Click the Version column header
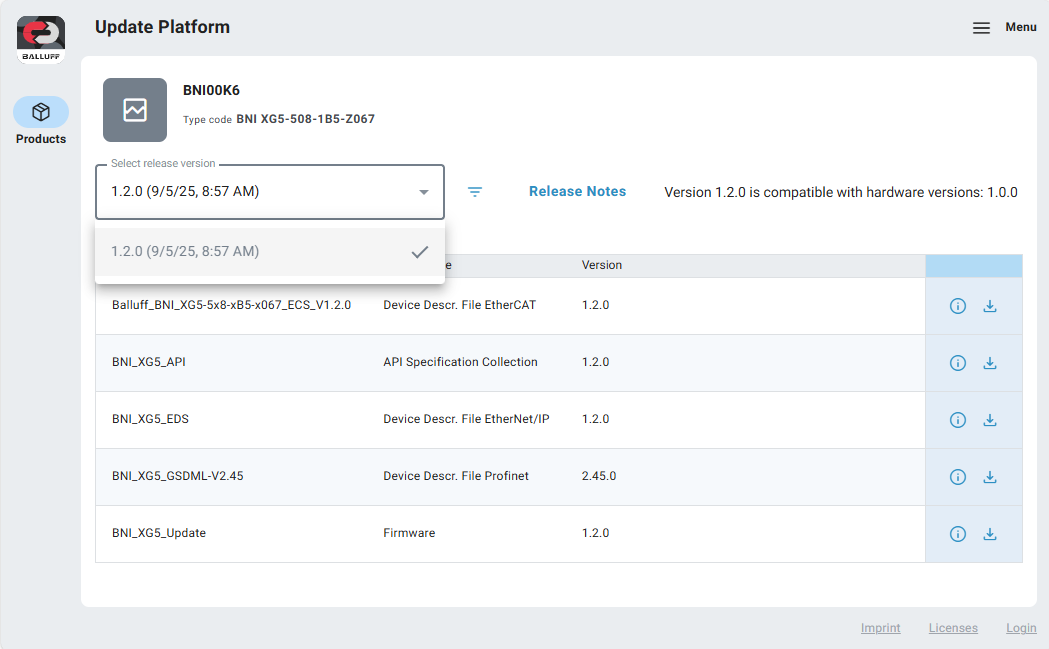 [602, 265]
